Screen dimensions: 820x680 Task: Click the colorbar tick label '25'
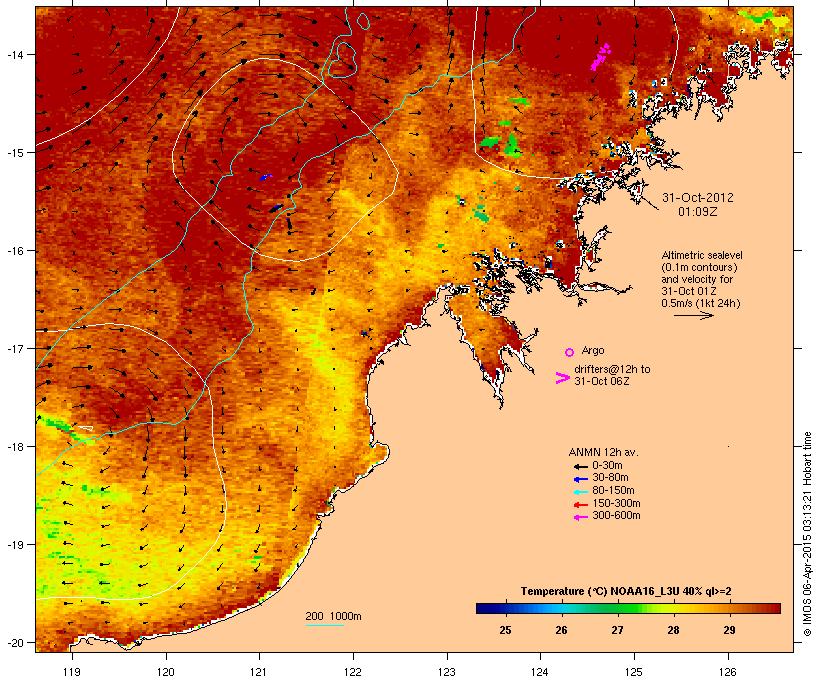pyautogui.click(x=505, y=630)
